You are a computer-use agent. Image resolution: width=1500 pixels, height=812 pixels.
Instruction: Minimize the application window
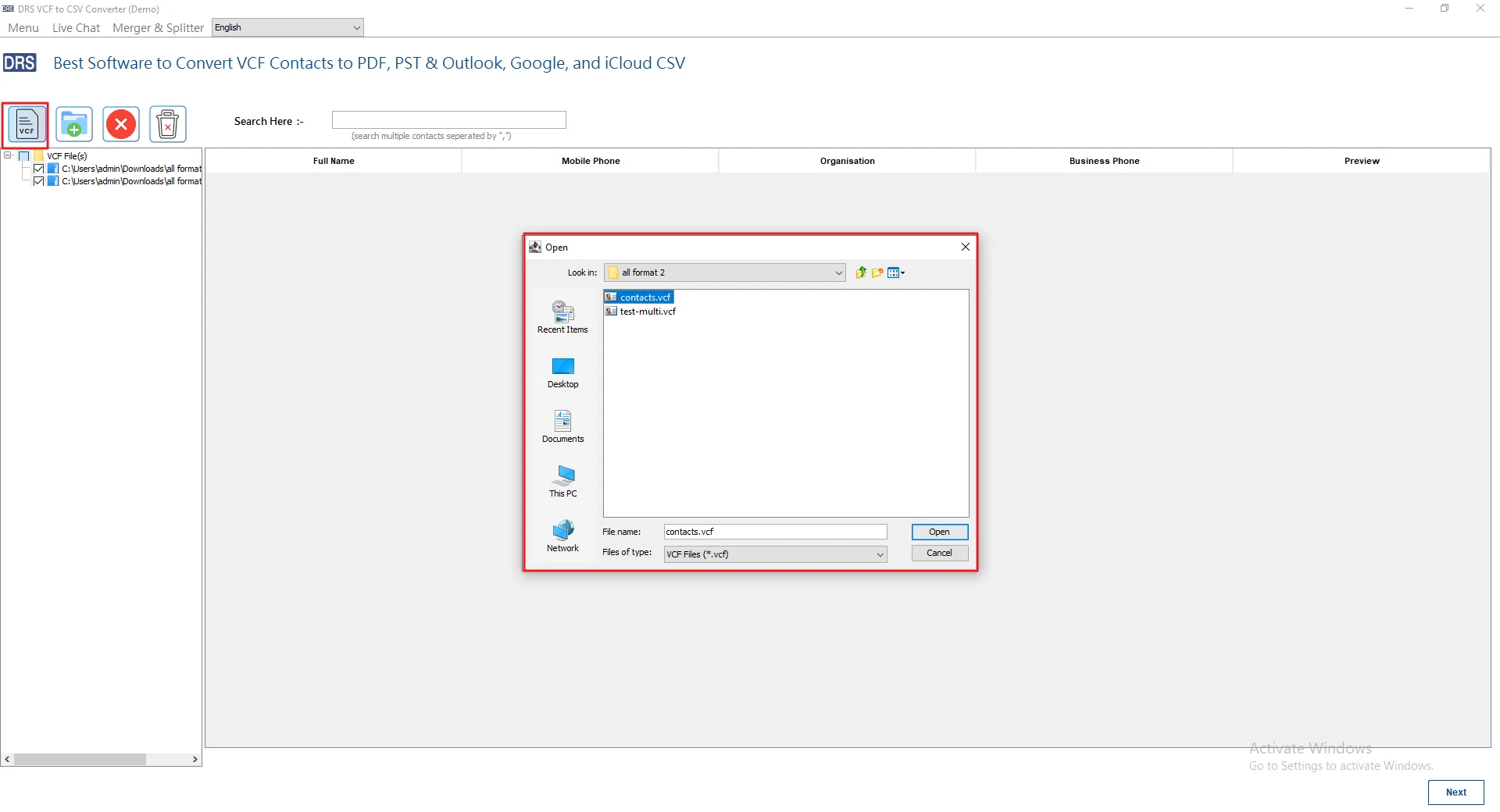pos(1409,9)
